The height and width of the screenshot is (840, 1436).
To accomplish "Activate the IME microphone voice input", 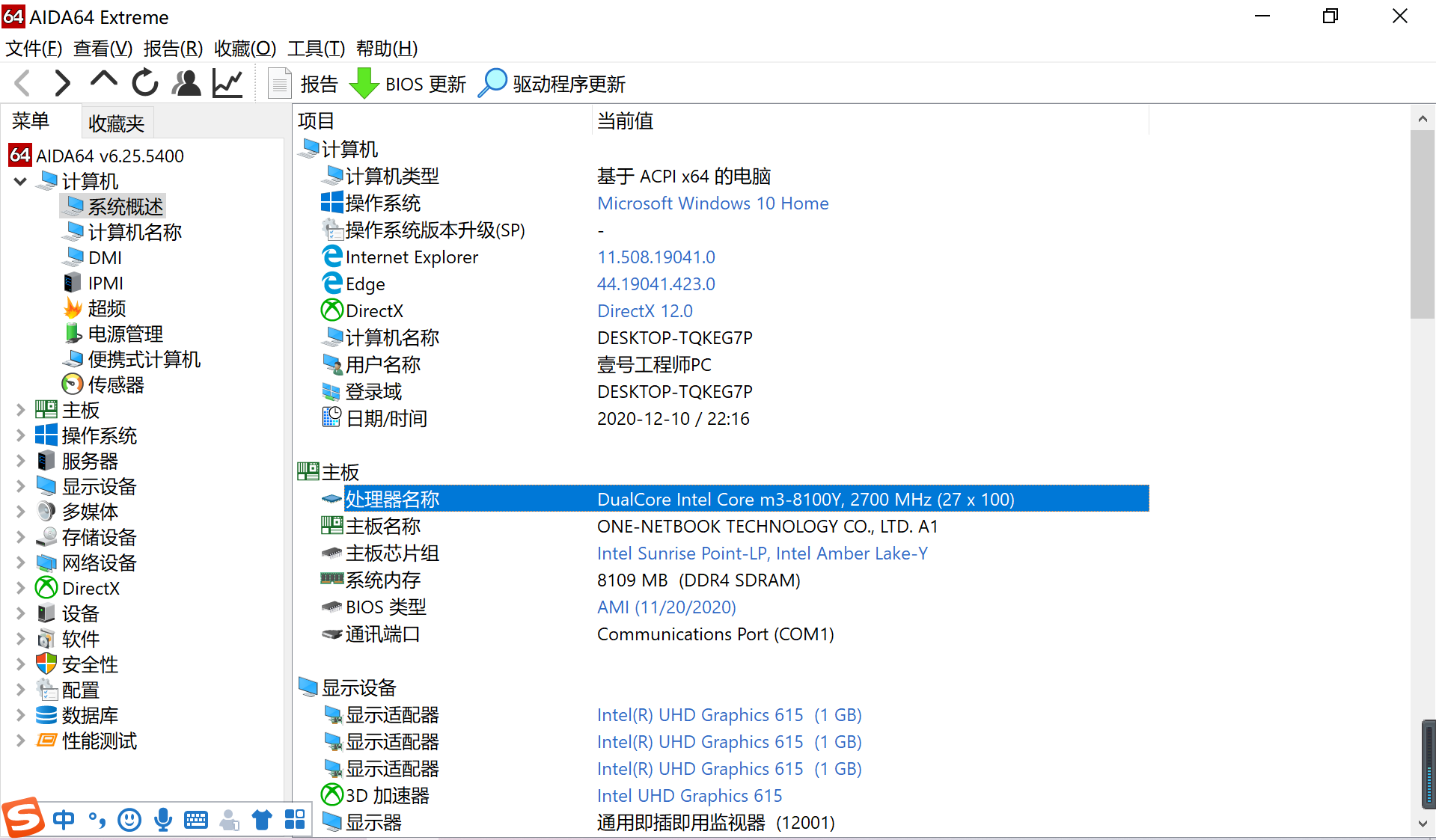I will click(x=162, y=820).
